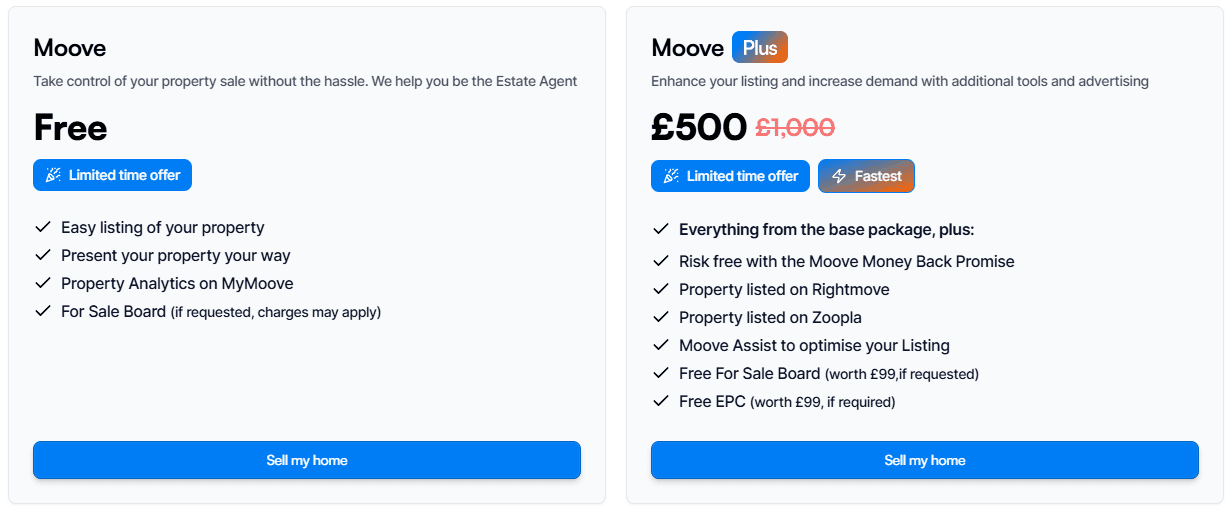
Task: Click the gradient Plus badge next to Moove
Action: tap(760, 48)
